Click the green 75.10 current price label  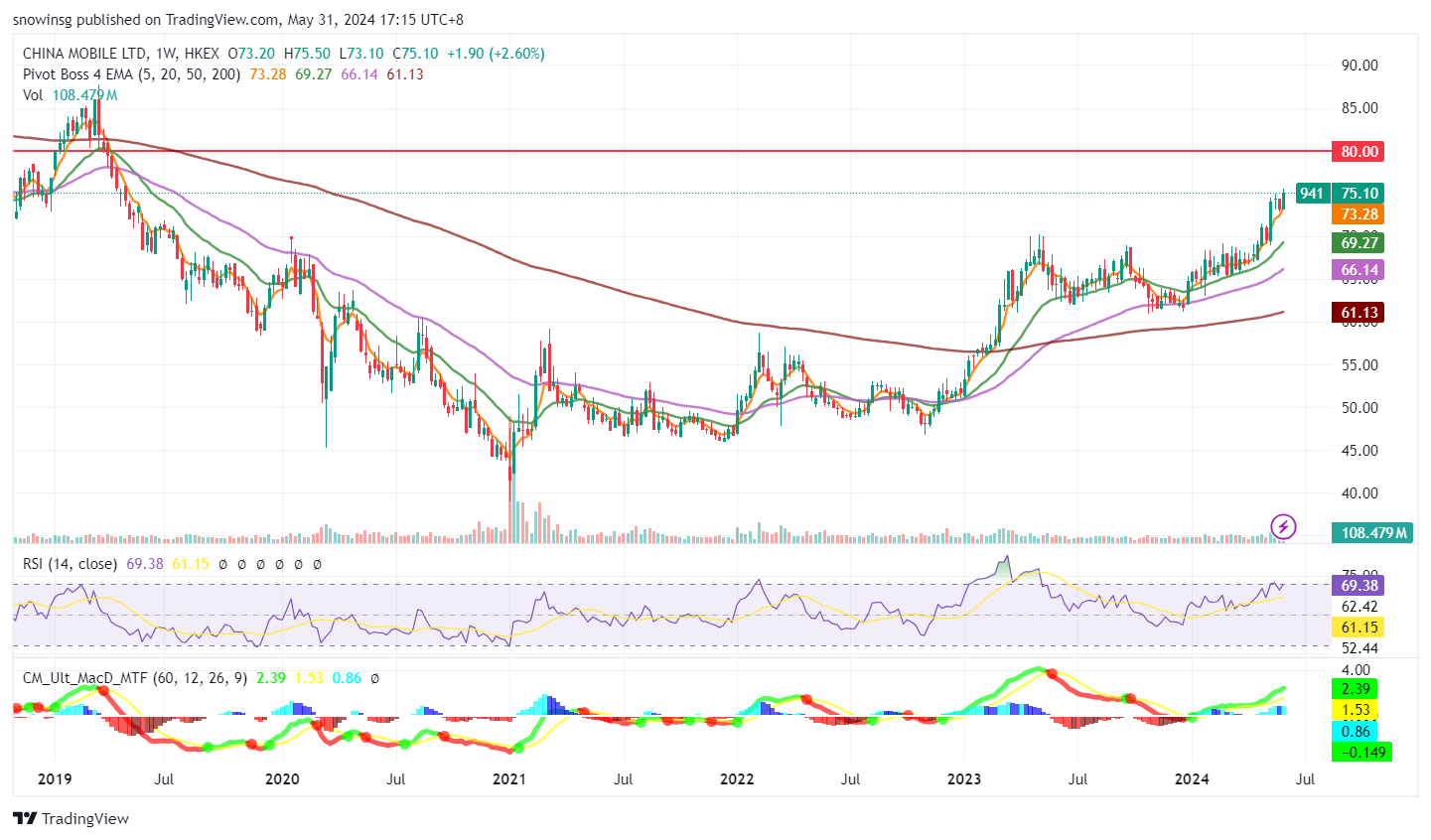coord(1359,194)
